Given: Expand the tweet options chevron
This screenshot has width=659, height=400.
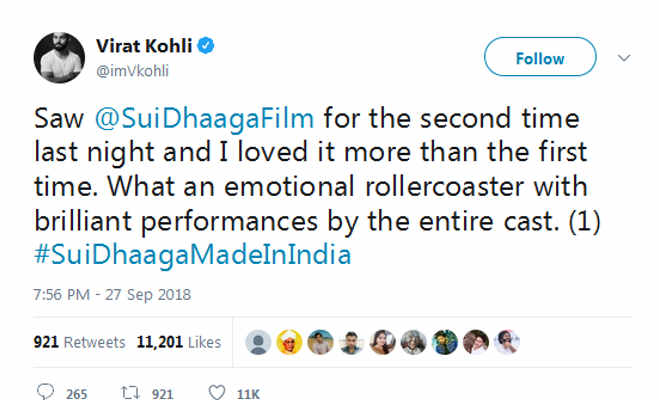Looking at the screenshot, I should 625,57.
